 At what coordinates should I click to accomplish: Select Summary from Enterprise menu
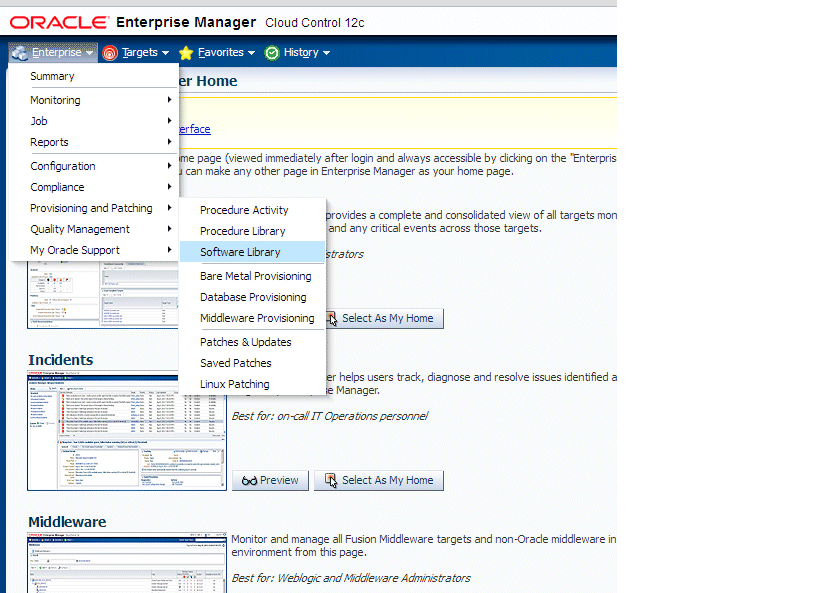click(x=93, y=76)
